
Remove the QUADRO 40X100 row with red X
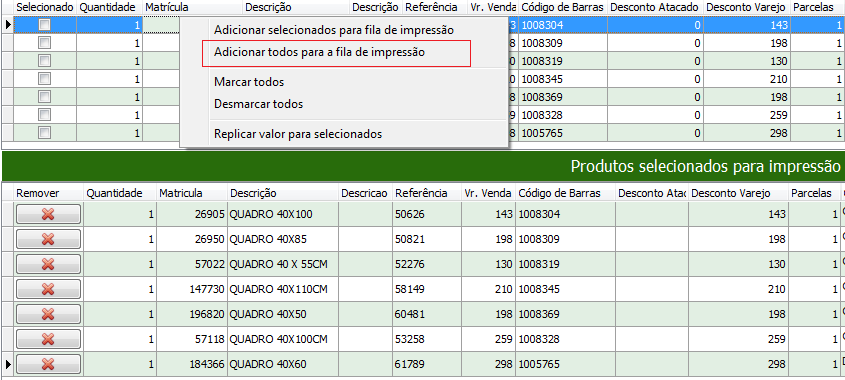coord(48,214)
